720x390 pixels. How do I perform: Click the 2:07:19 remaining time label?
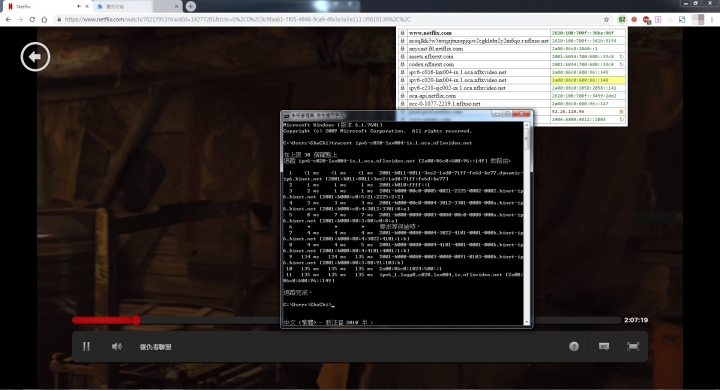[x=636, y=320]
